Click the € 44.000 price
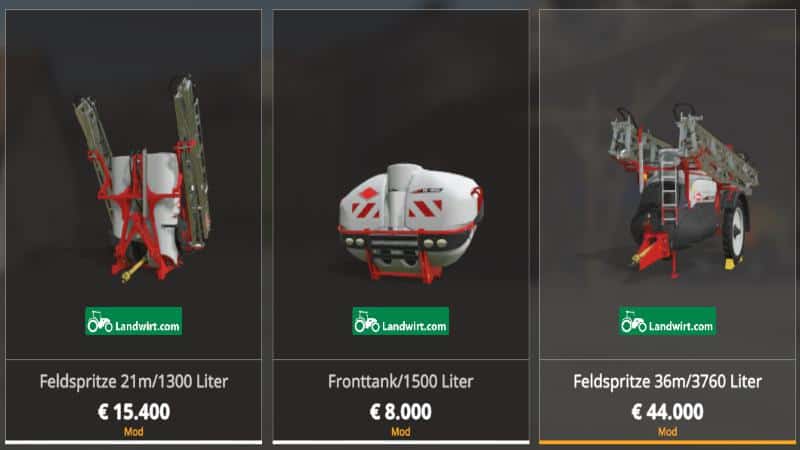This screenshot has height=450, width=800. (x=667, y=411)
